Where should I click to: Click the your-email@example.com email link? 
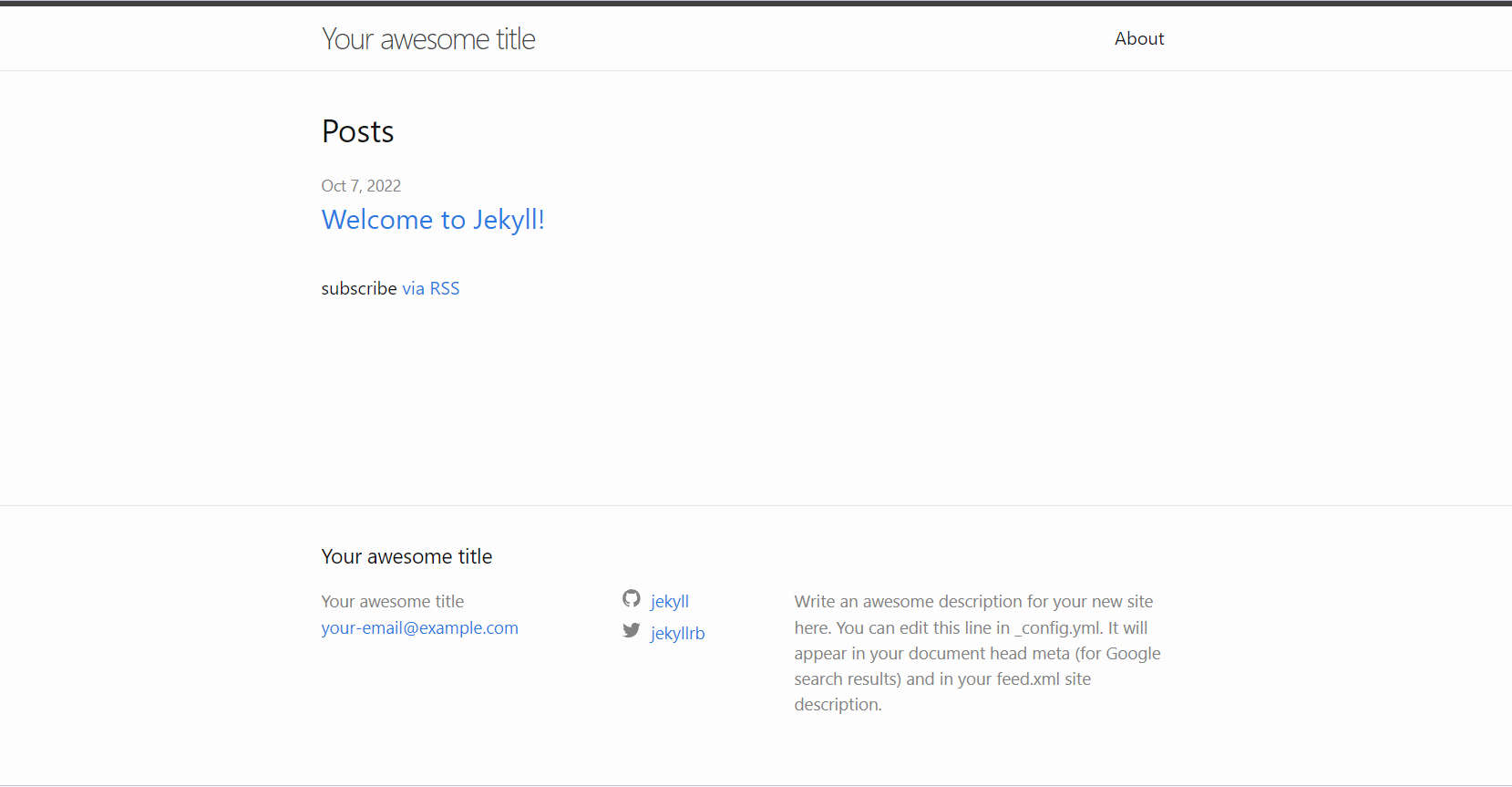tap(419, 628)
